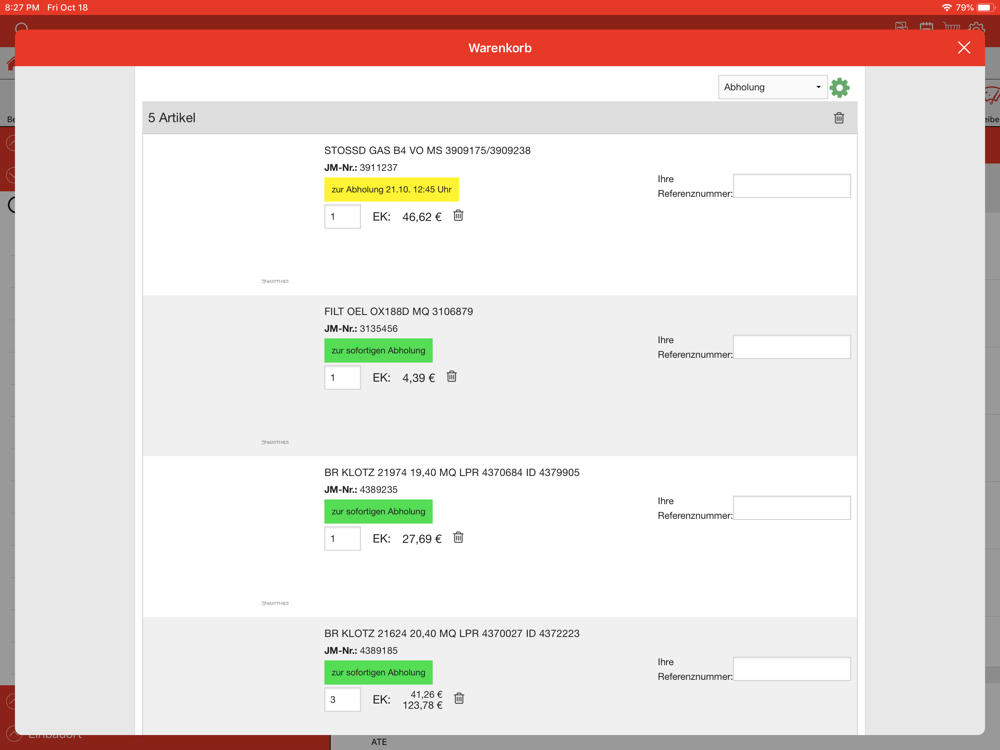
Task: Select item title BR KLOTZ 21974 19,40 MQ
Action: pos(452,473)
